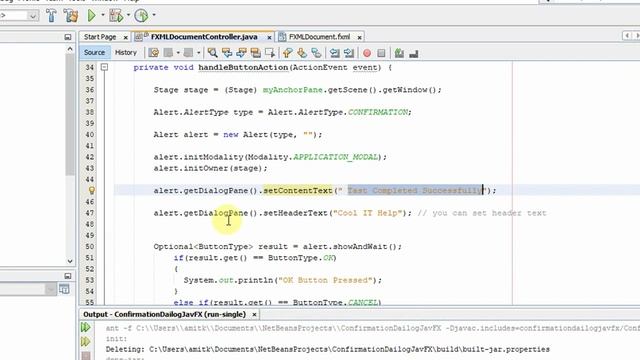Click APPLICATION_MODAL constant on line 42
The image size is (640, 360).
tap(336, 157)
